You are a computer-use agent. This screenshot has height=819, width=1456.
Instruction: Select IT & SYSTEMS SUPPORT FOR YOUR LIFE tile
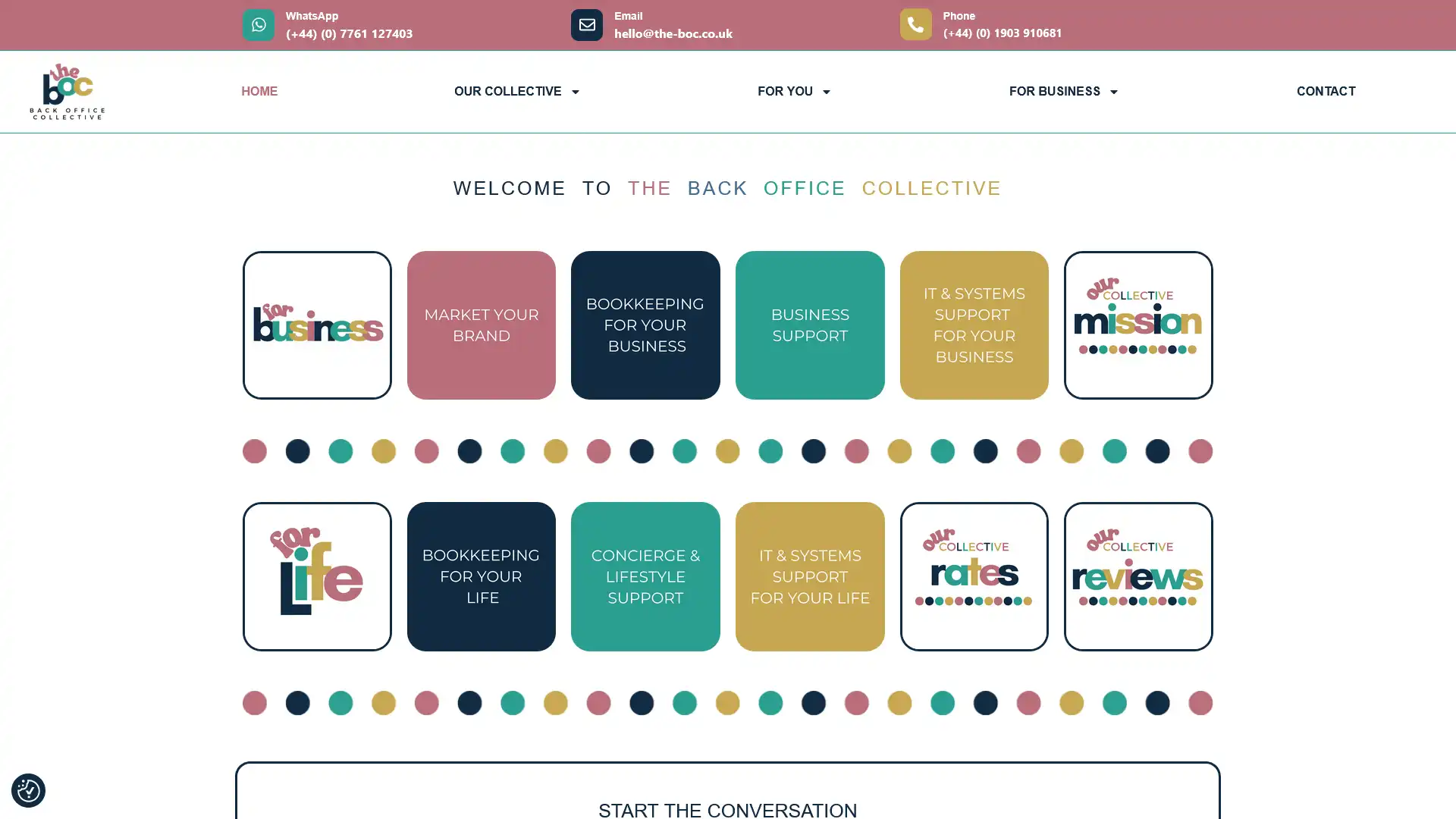[809, 576]
